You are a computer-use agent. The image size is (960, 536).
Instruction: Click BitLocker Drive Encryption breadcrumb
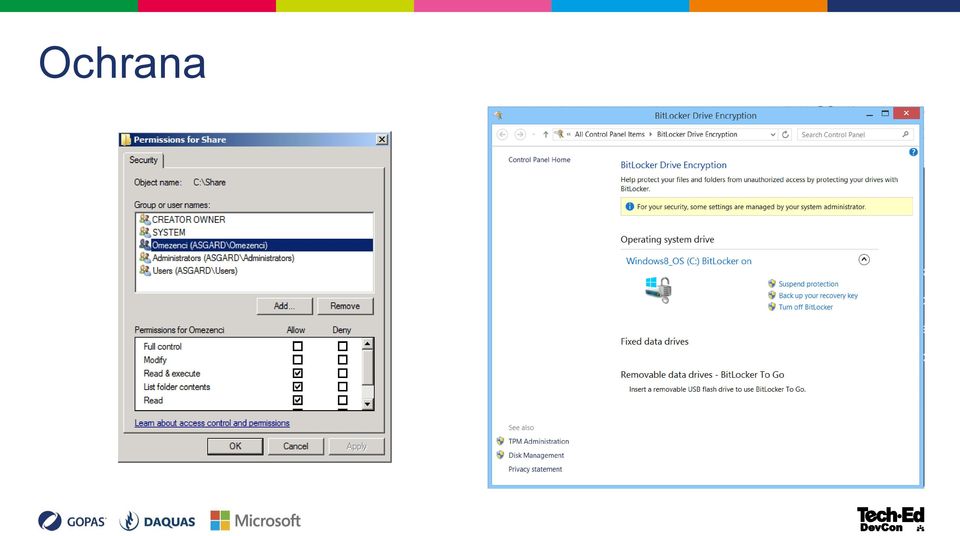click(x=697, y=134)
